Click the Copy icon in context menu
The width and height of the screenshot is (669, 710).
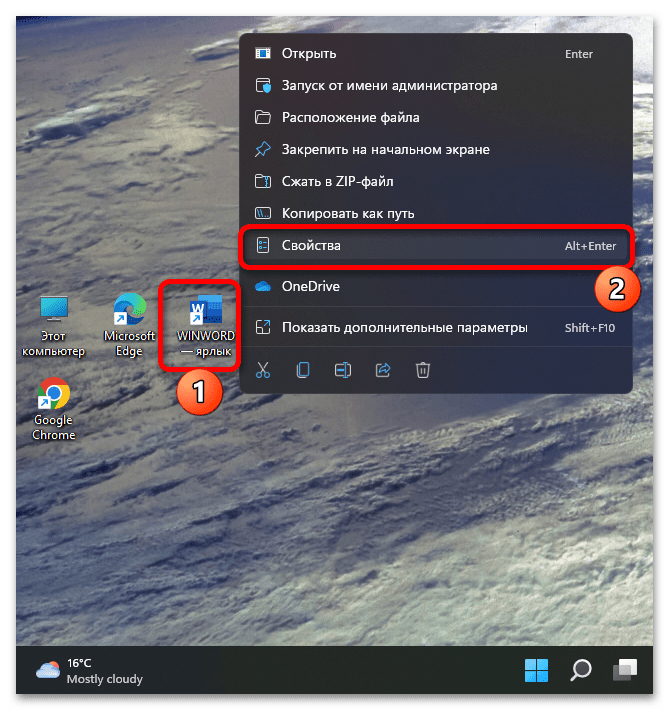(303, 370)
